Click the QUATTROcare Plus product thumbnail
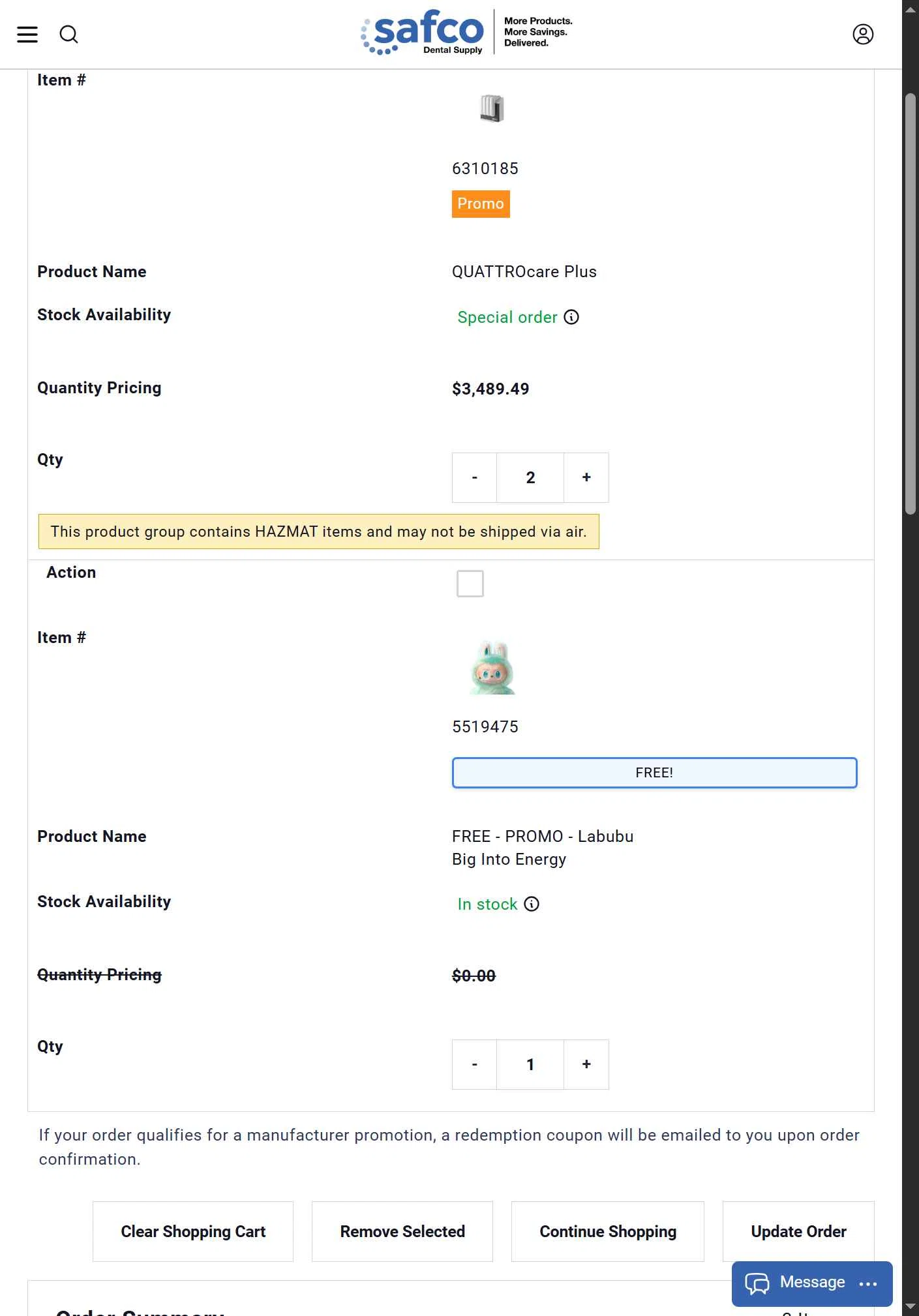 click(492, 108)
